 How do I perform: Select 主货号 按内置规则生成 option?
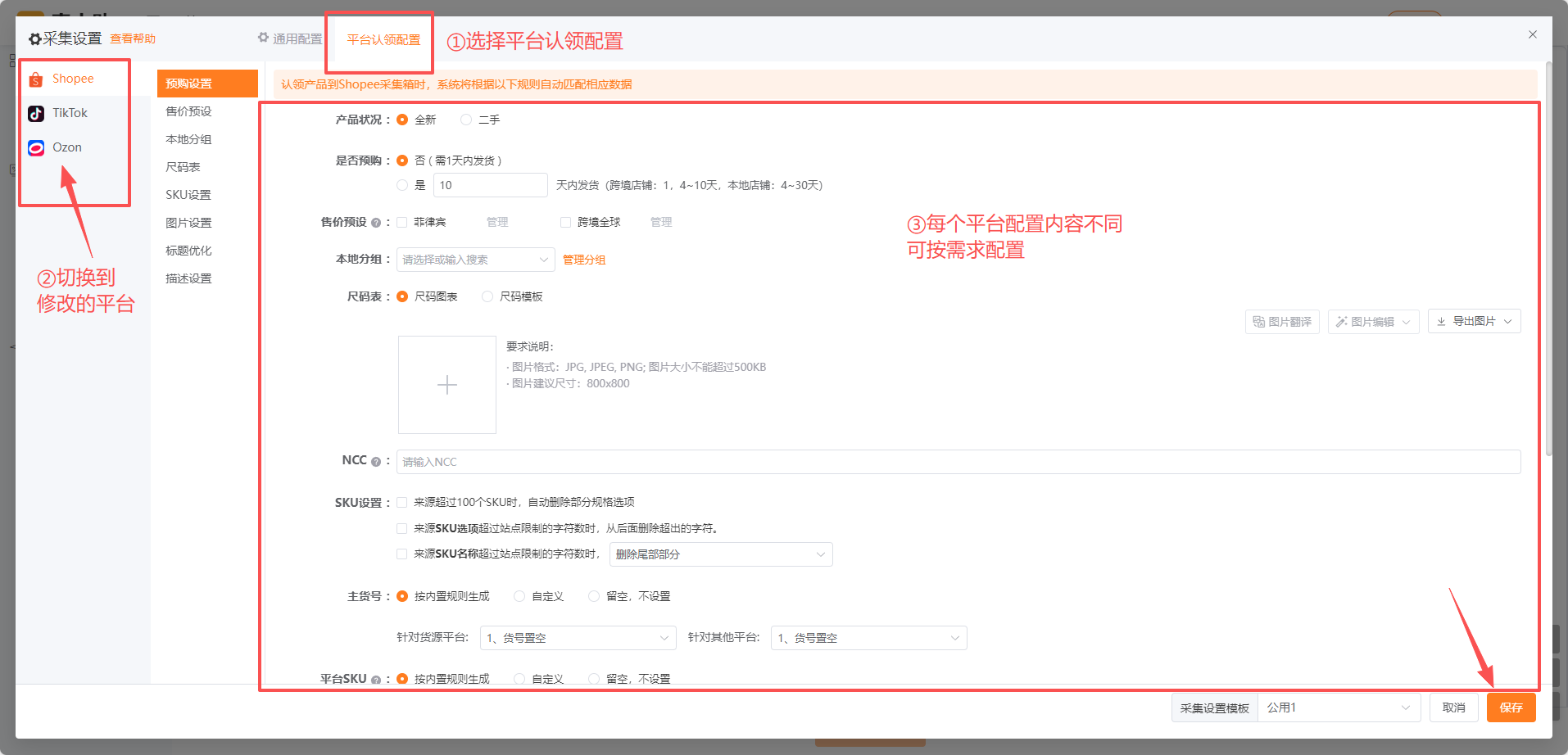(402, 596)
